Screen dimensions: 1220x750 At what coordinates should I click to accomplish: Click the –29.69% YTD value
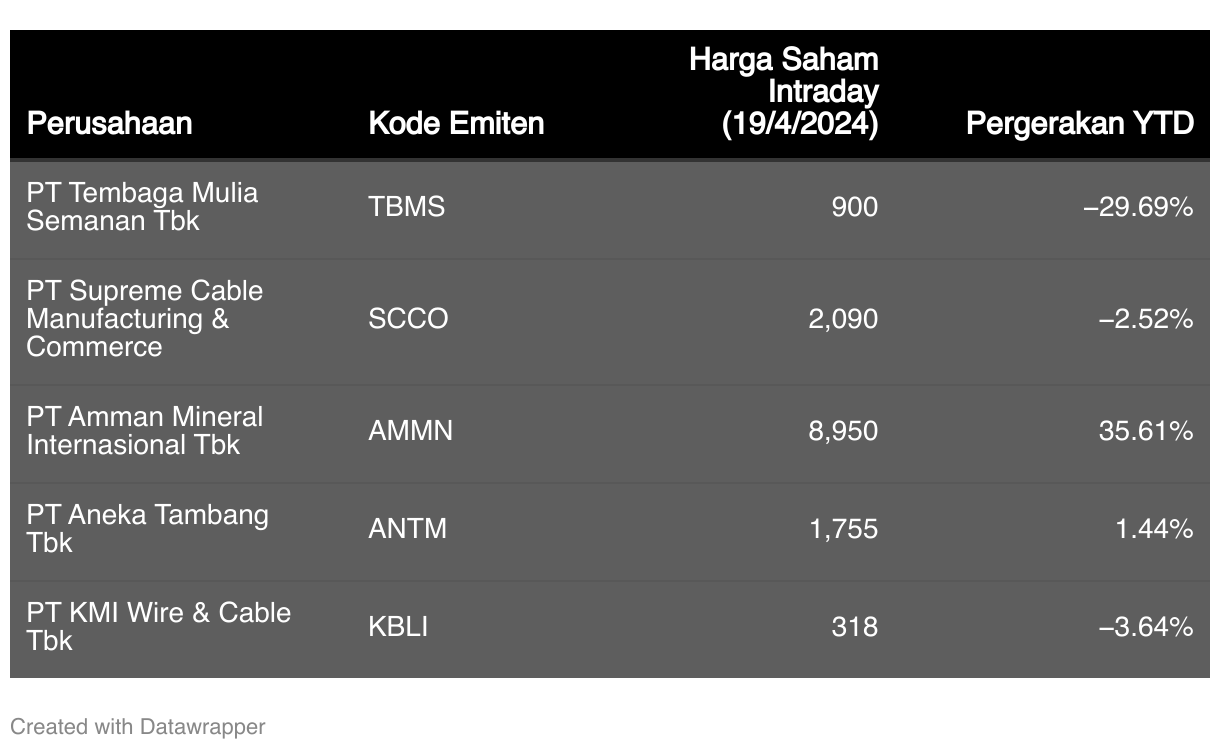pyautogui.click(x=1138, y=207)
